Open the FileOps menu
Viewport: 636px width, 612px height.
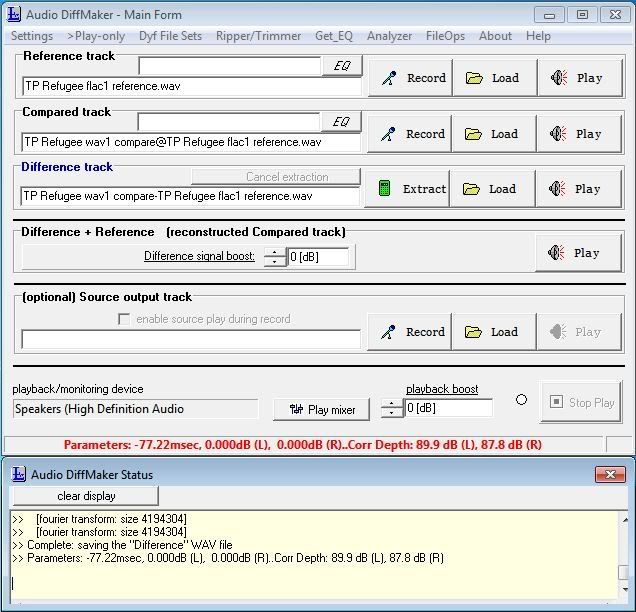(x=445, y=36)
